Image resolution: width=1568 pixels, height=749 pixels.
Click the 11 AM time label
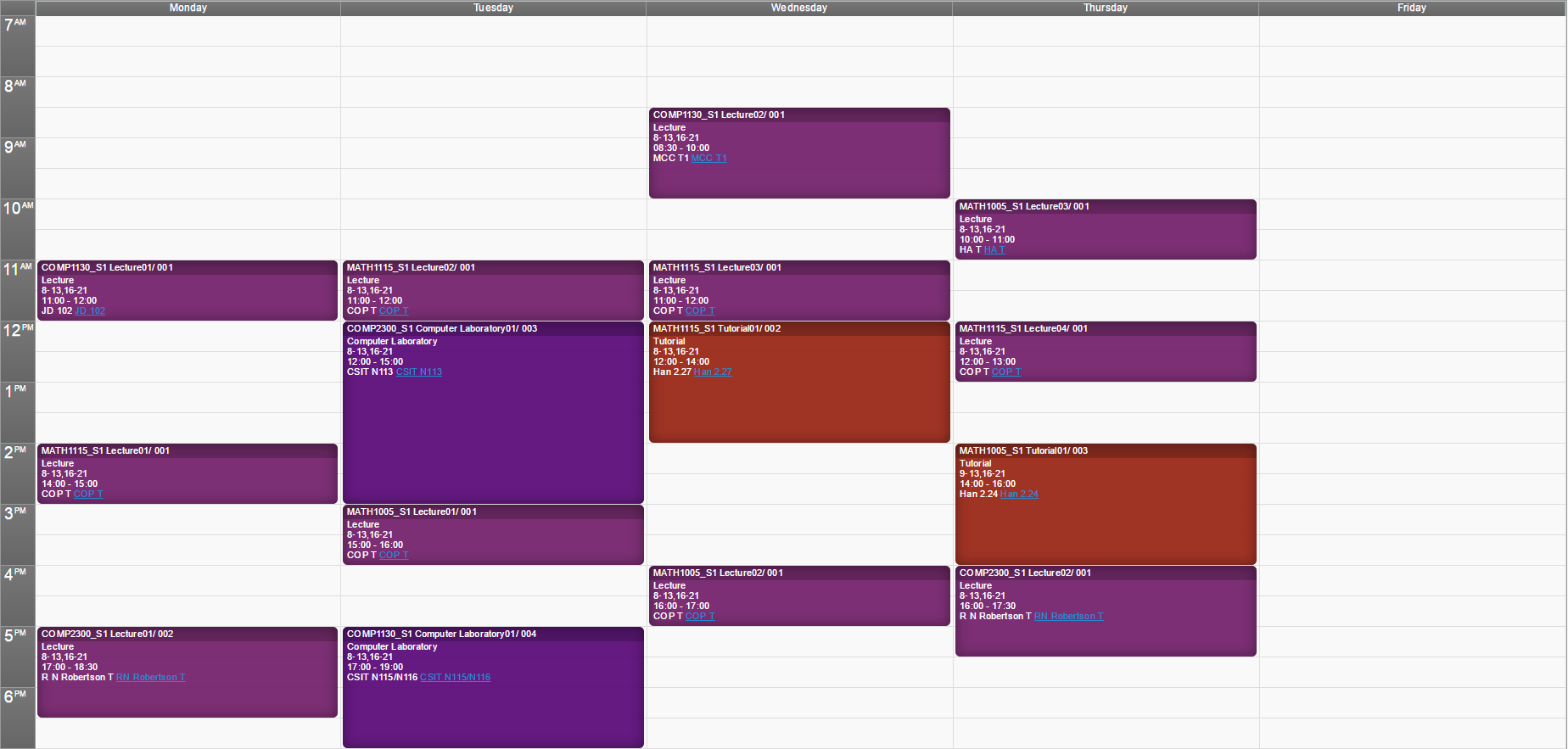pyautogui.click(x=18, y=269)
